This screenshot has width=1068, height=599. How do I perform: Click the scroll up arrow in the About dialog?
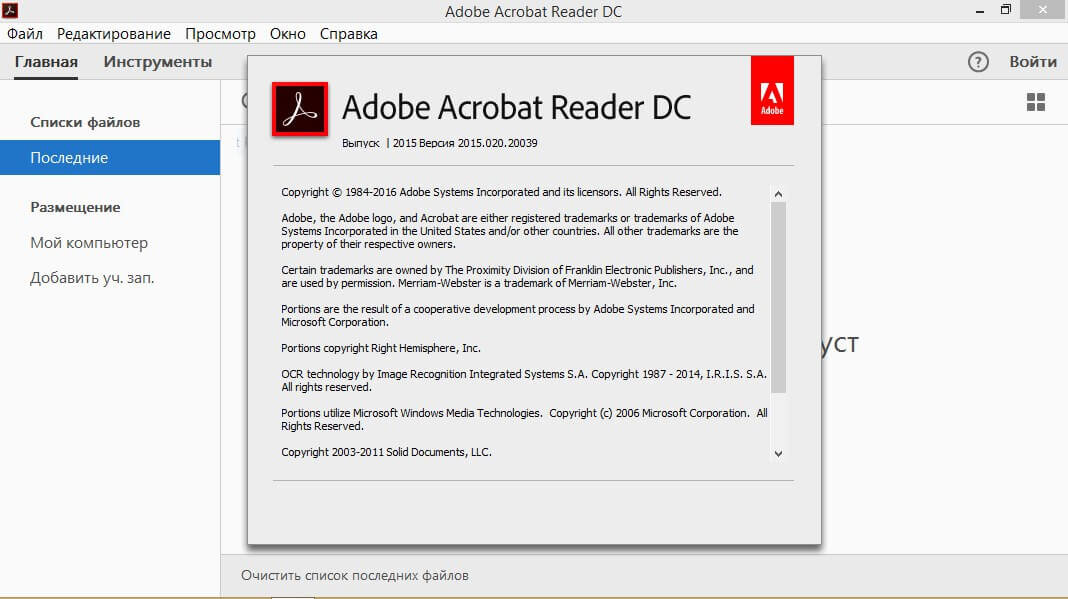click(x=779, y=194)
